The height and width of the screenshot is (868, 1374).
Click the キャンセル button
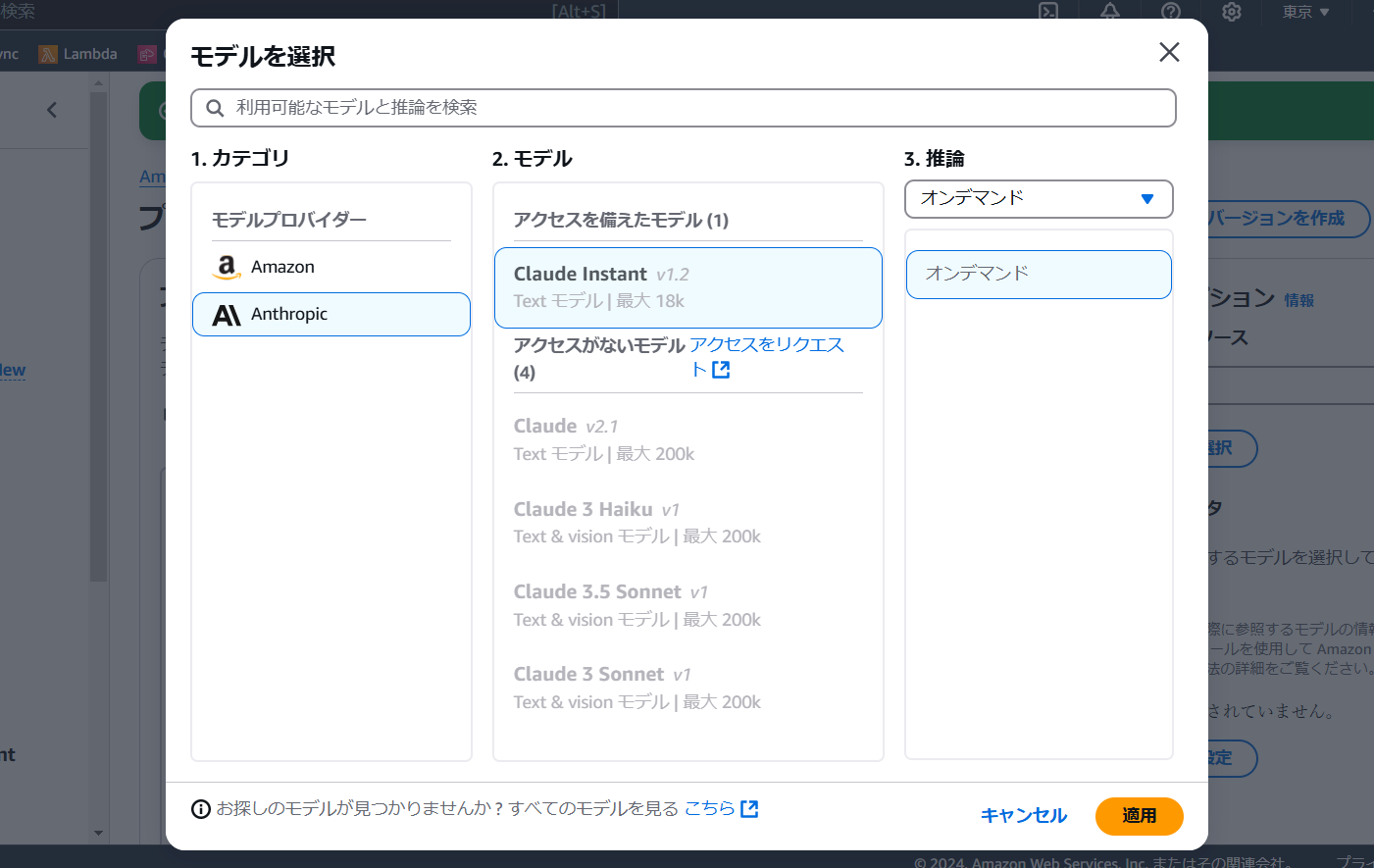[1024, 816]
